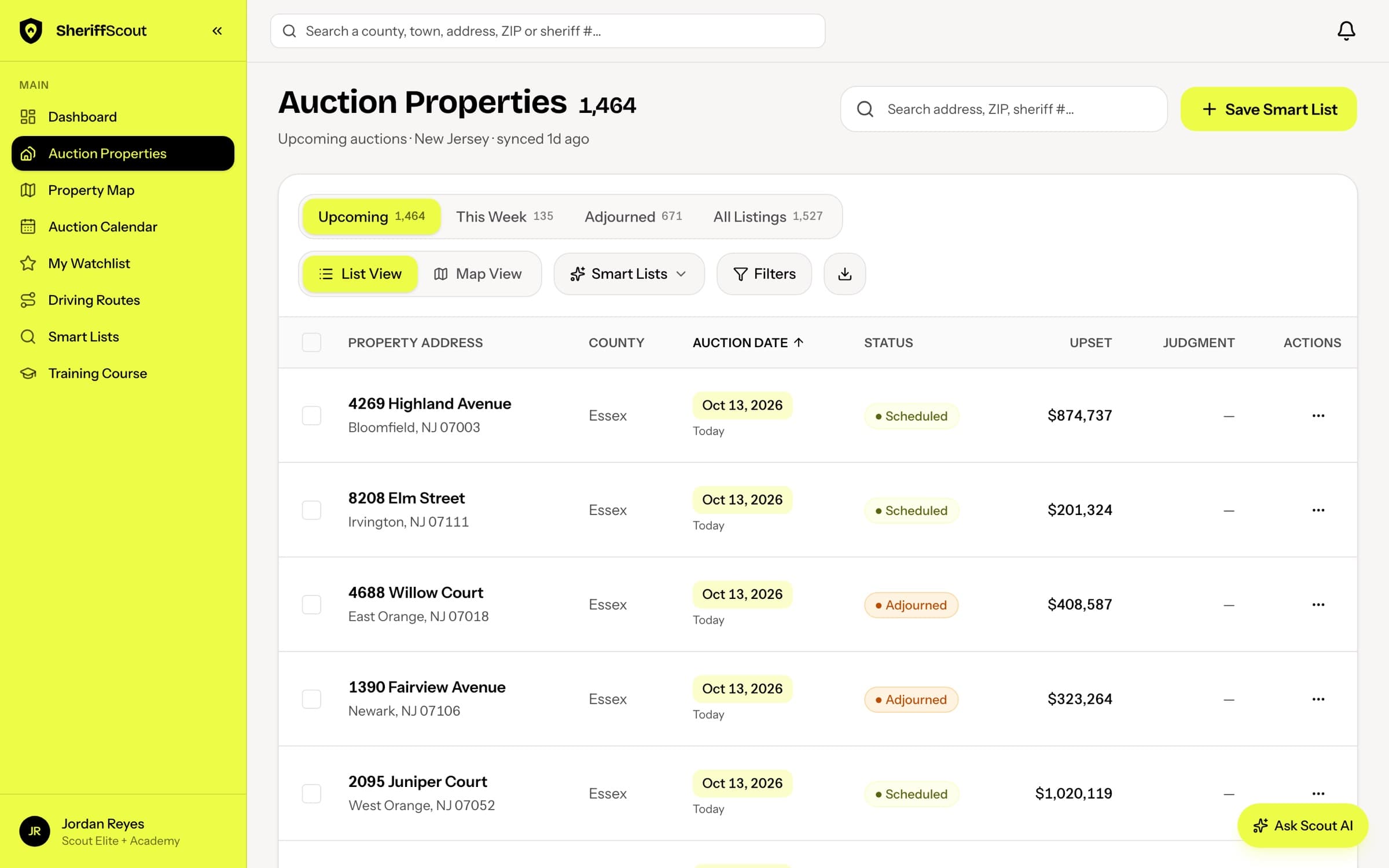Click the Auction Properties house icon in sidebar

click(28, 153)
